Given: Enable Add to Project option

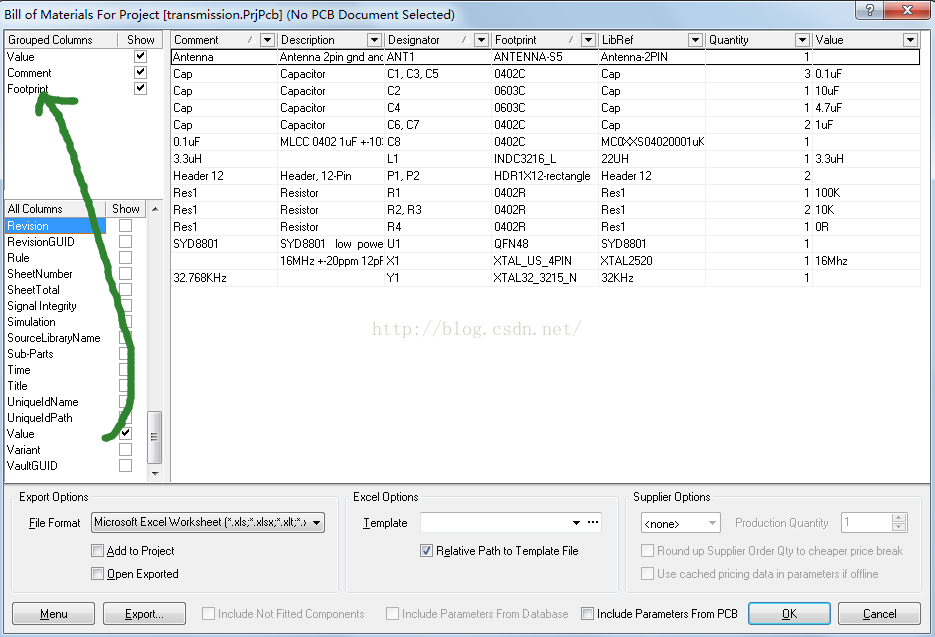Looking at the screenshot, I should 97,551.
